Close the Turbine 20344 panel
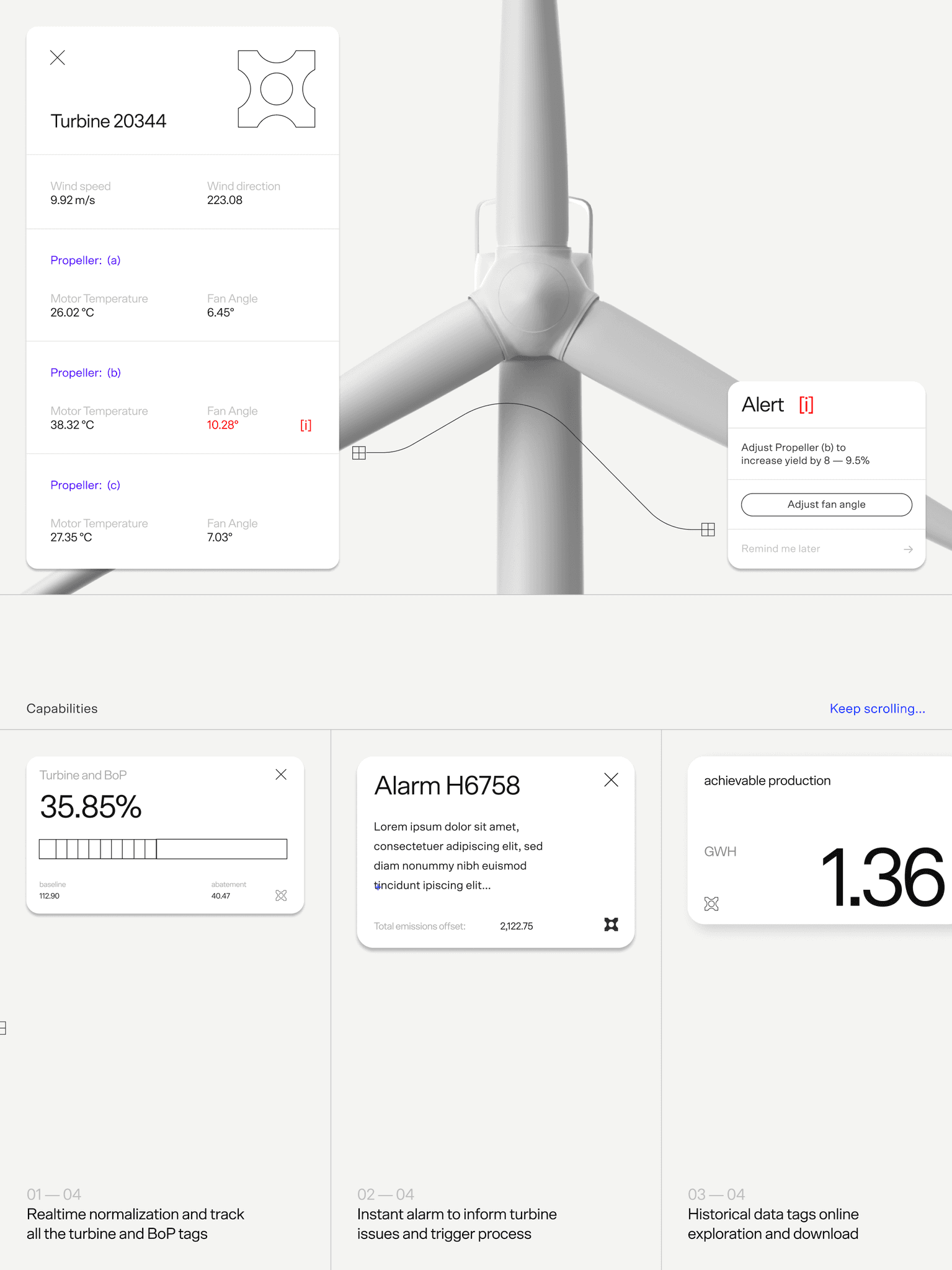 [58, 58]
